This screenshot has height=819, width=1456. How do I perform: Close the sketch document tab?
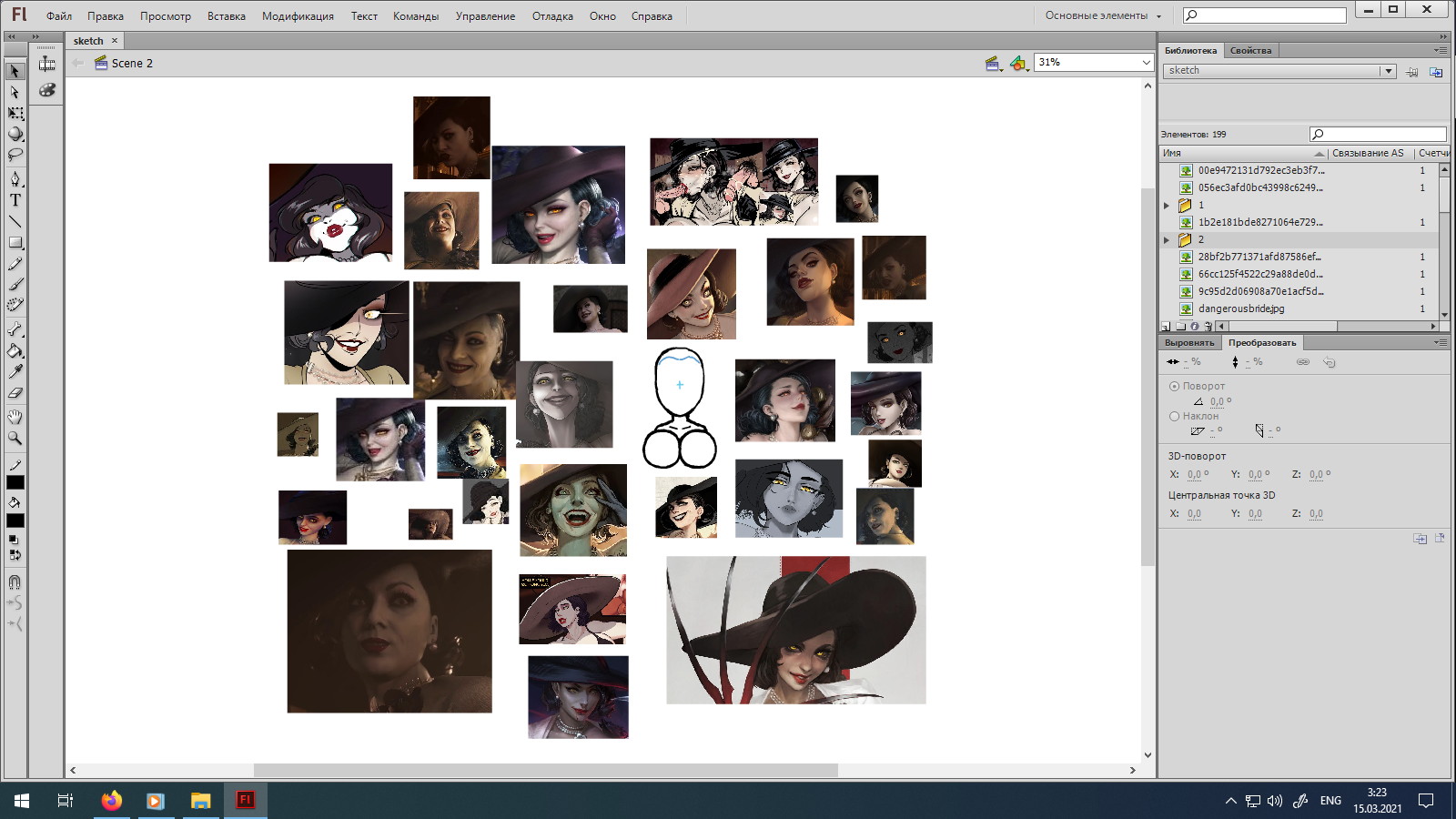pos(115,41)
